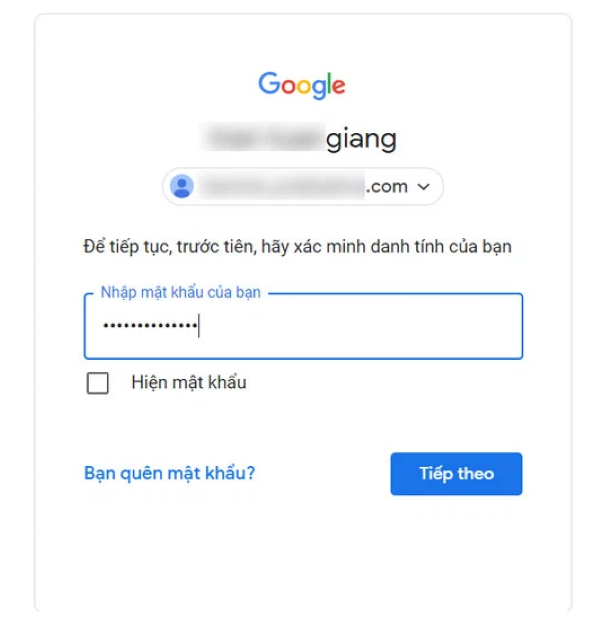600x632 pixels.
Task: Open the account chip ending in .com
Action: 303,186
